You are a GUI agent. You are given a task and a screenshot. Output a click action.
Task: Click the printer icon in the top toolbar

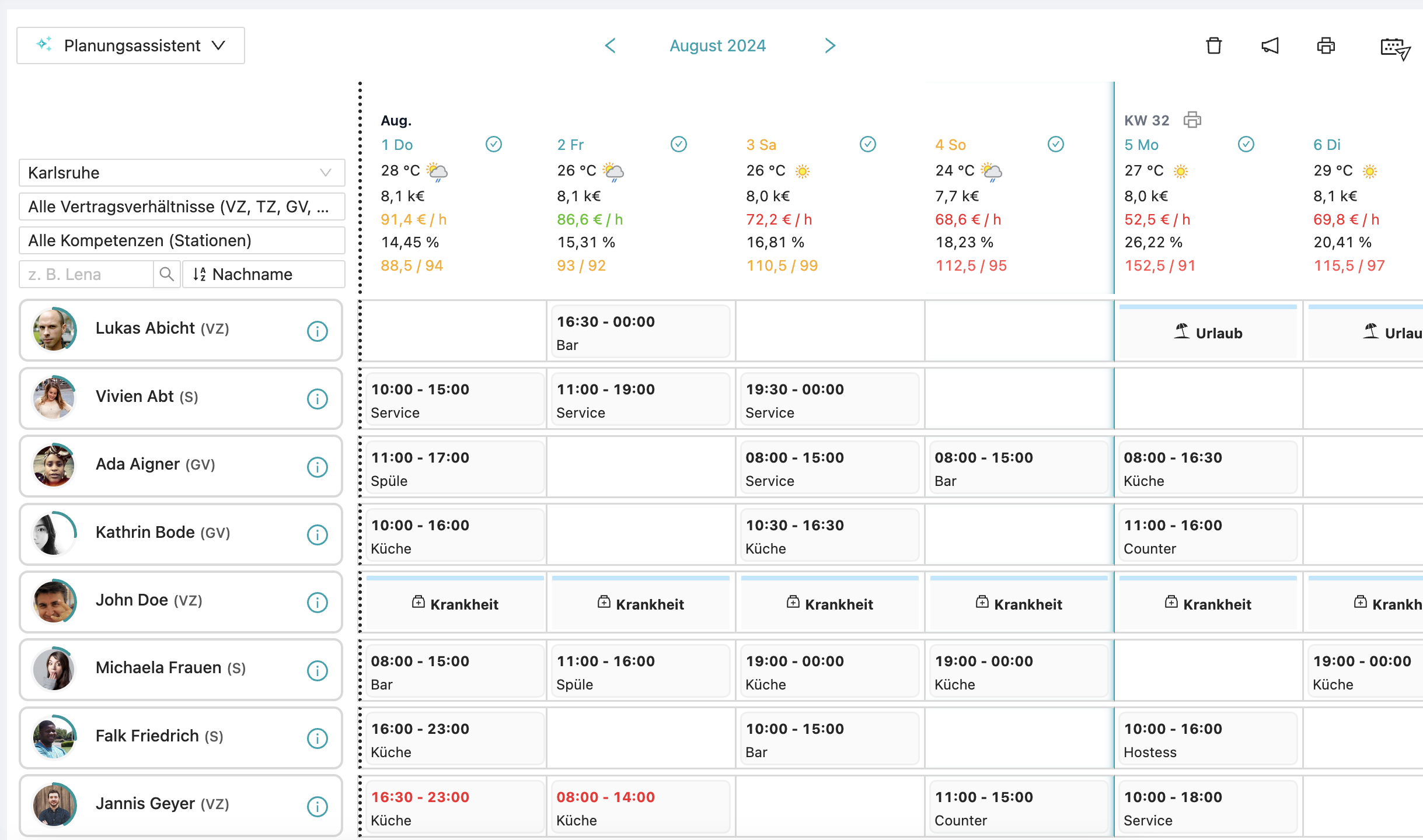1326,45
